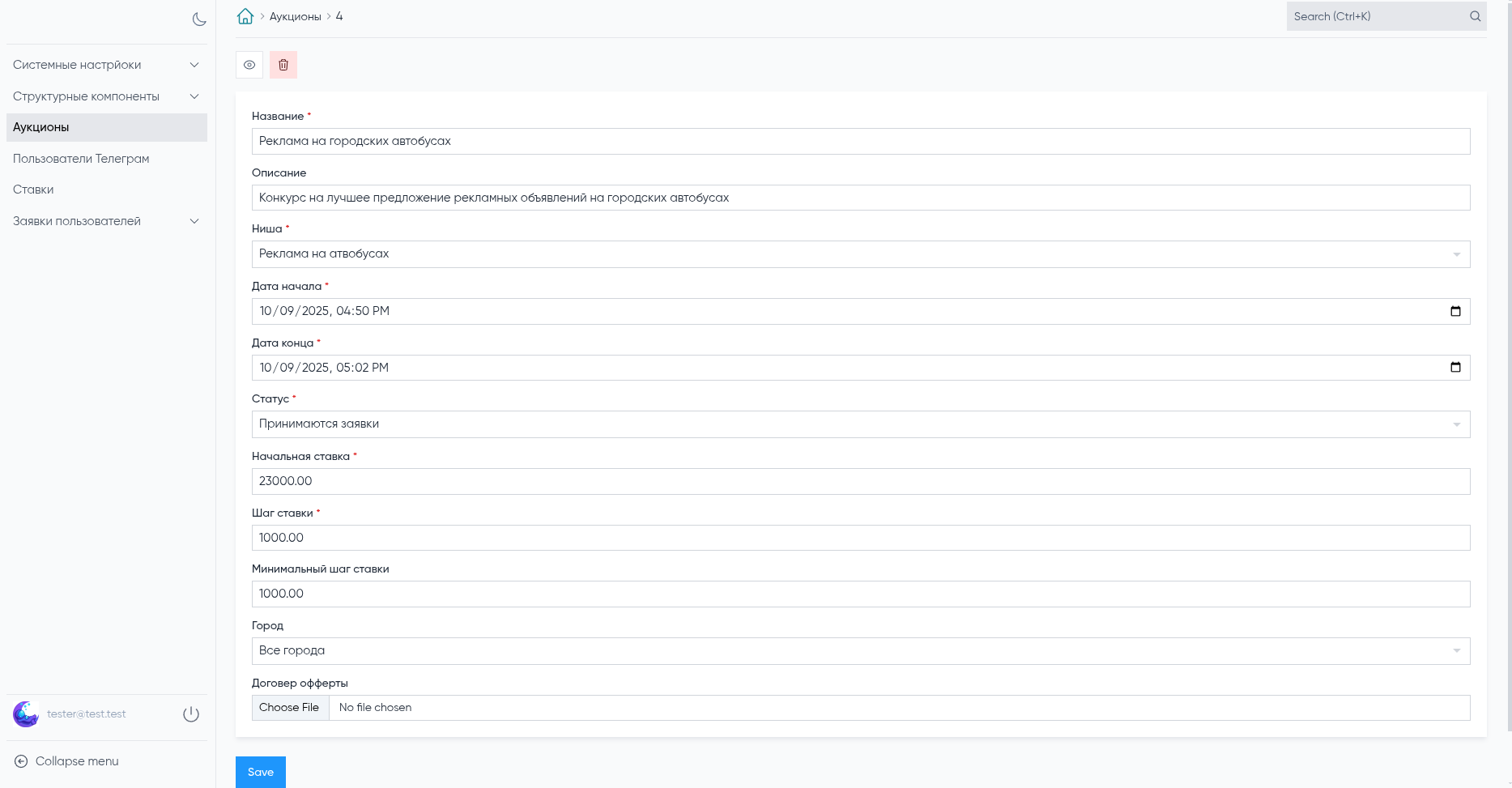Delete the auction with trash icon
Image resolution: width=1512 pixels, height=788 pixels.
point(283,65)
